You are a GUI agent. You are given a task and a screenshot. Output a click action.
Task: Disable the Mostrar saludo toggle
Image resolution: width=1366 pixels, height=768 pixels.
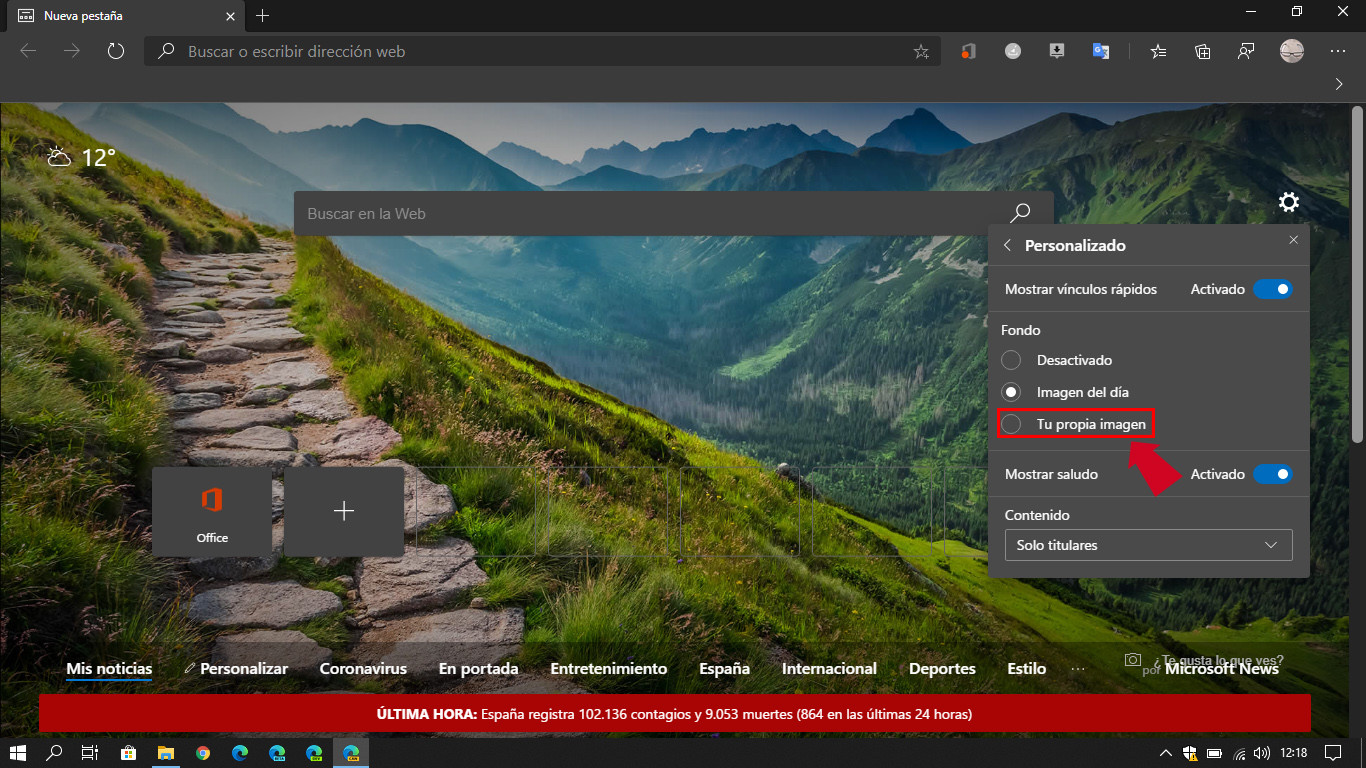1272,473
